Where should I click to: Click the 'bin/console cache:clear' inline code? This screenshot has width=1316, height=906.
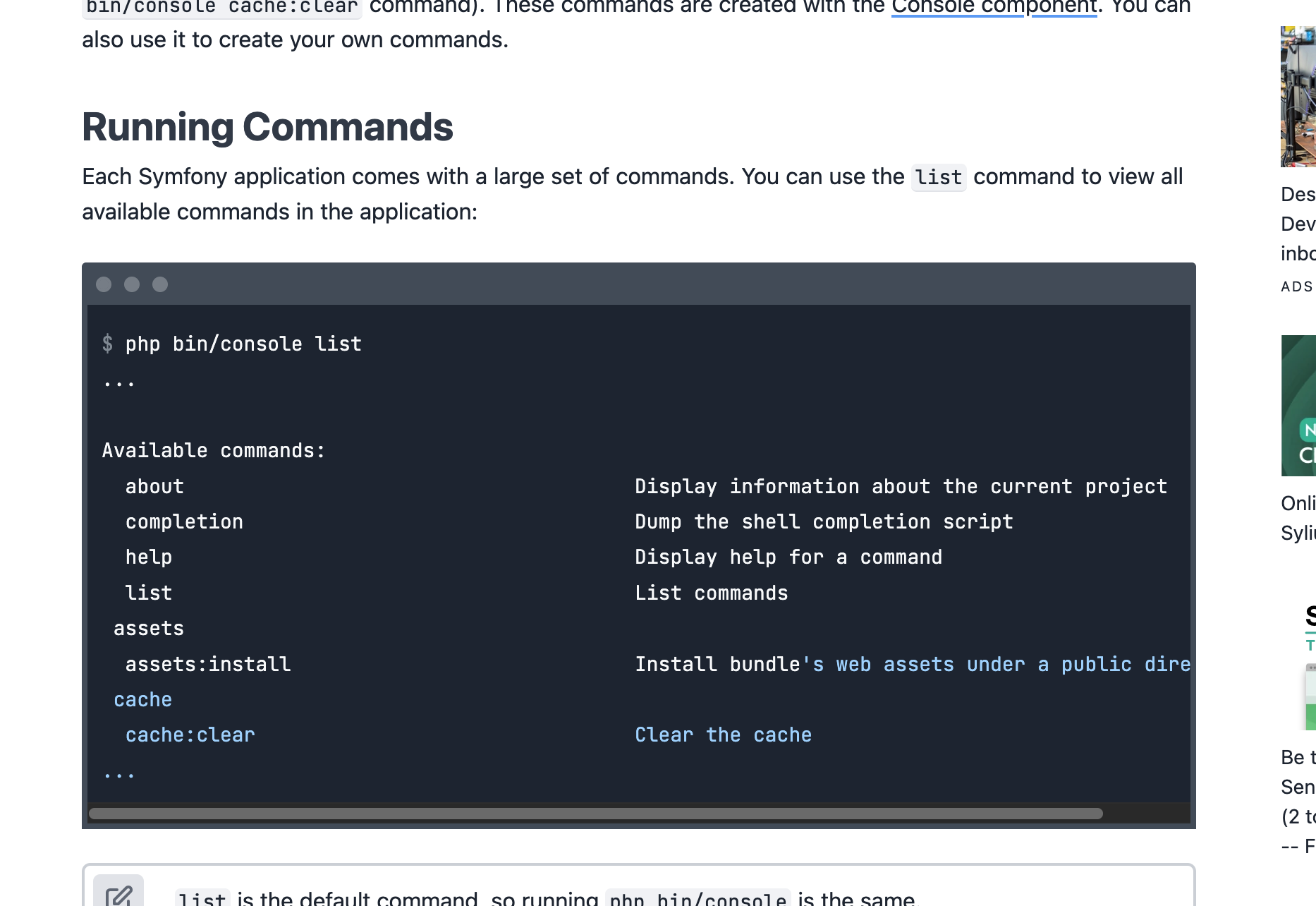[222, 8]
